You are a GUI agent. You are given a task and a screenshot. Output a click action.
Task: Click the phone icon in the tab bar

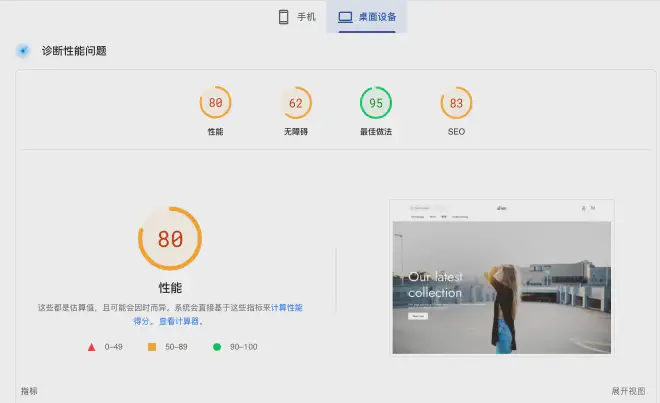point(284,17)
